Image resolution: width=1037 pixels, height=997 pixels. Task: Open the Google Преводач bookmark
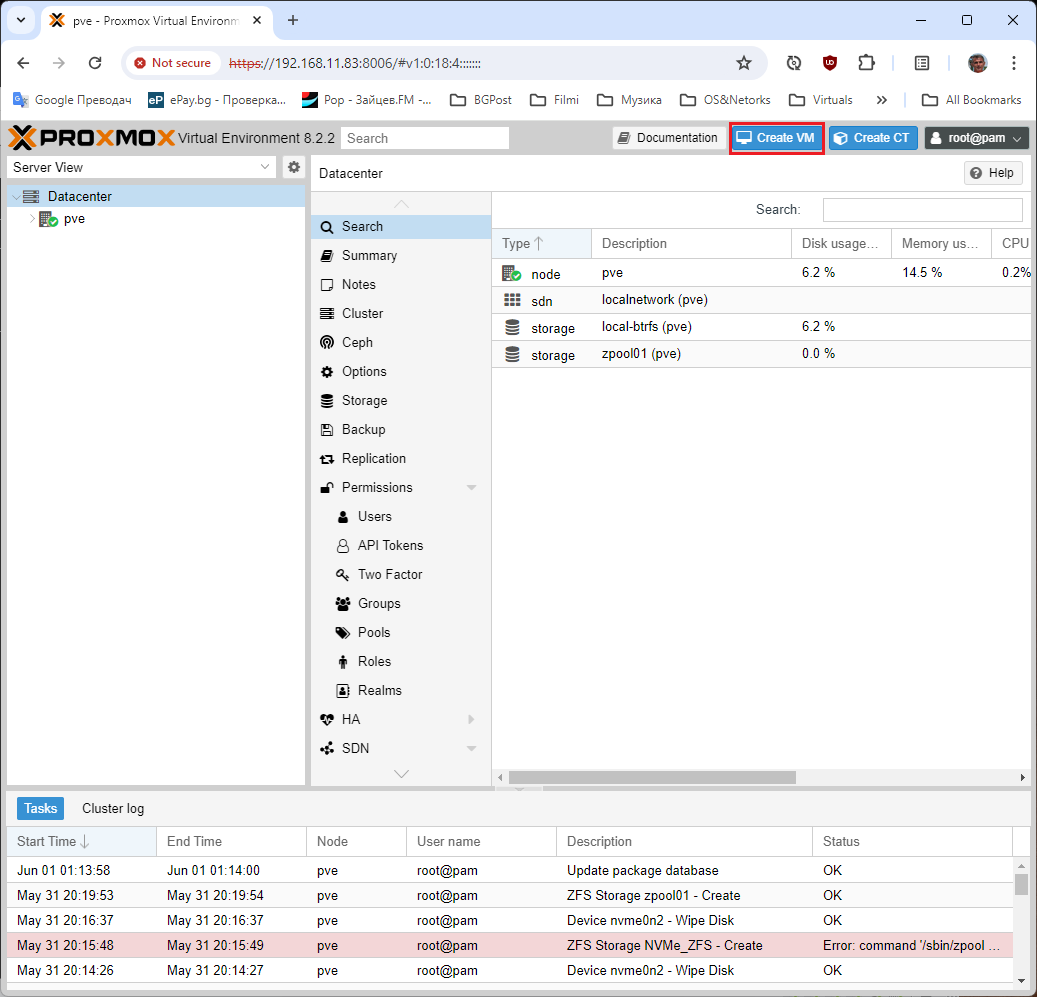[72, 100]
